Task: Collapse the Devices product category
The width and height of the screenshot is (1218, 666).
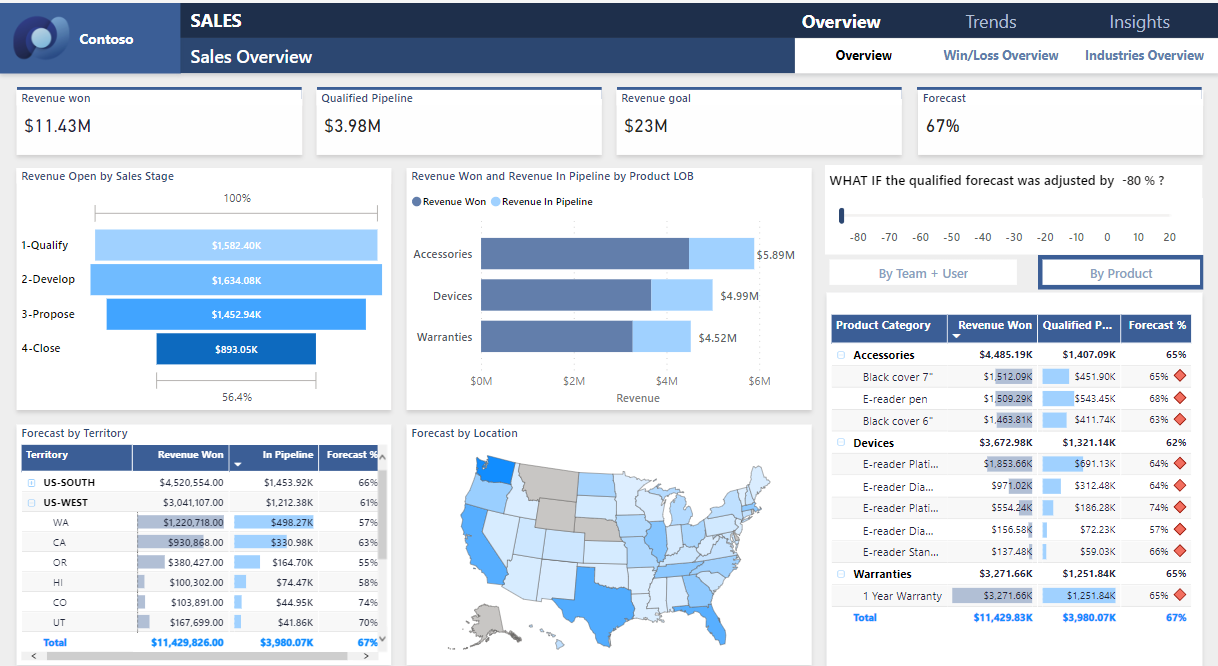Action: click(840, 443)
